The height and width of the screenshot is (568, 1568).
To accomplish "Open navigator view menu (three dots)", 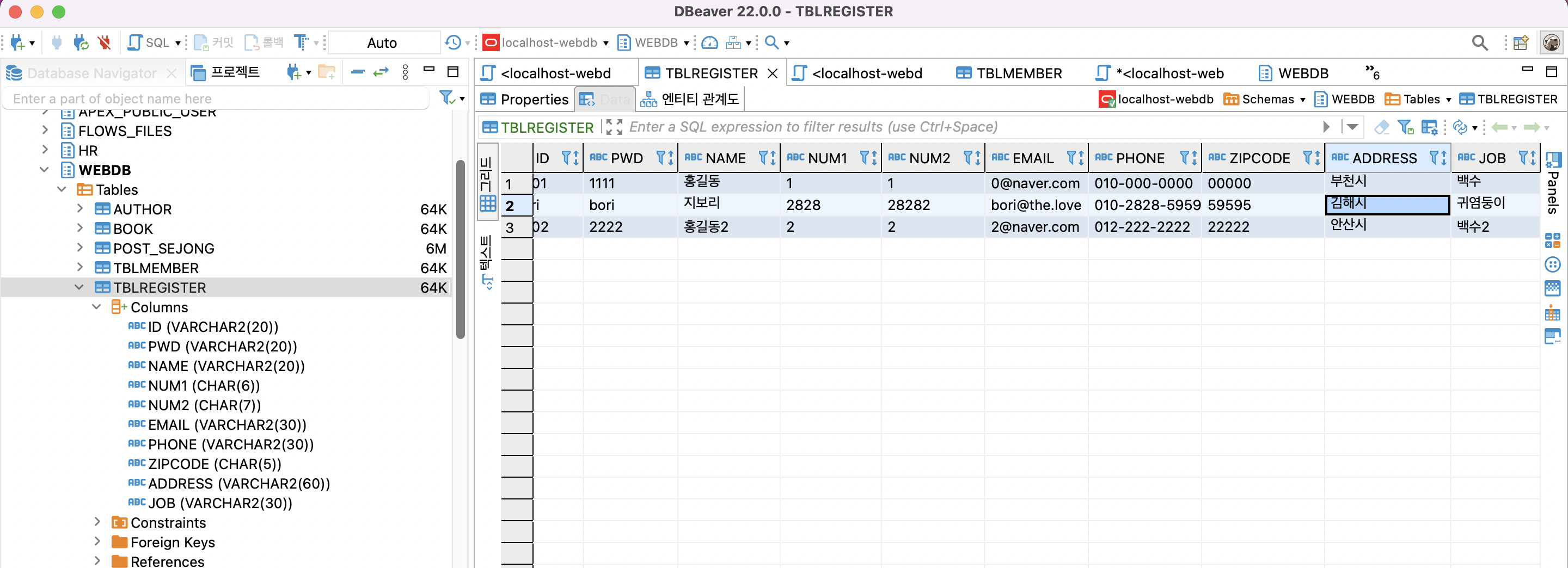I will pos(406,72).
